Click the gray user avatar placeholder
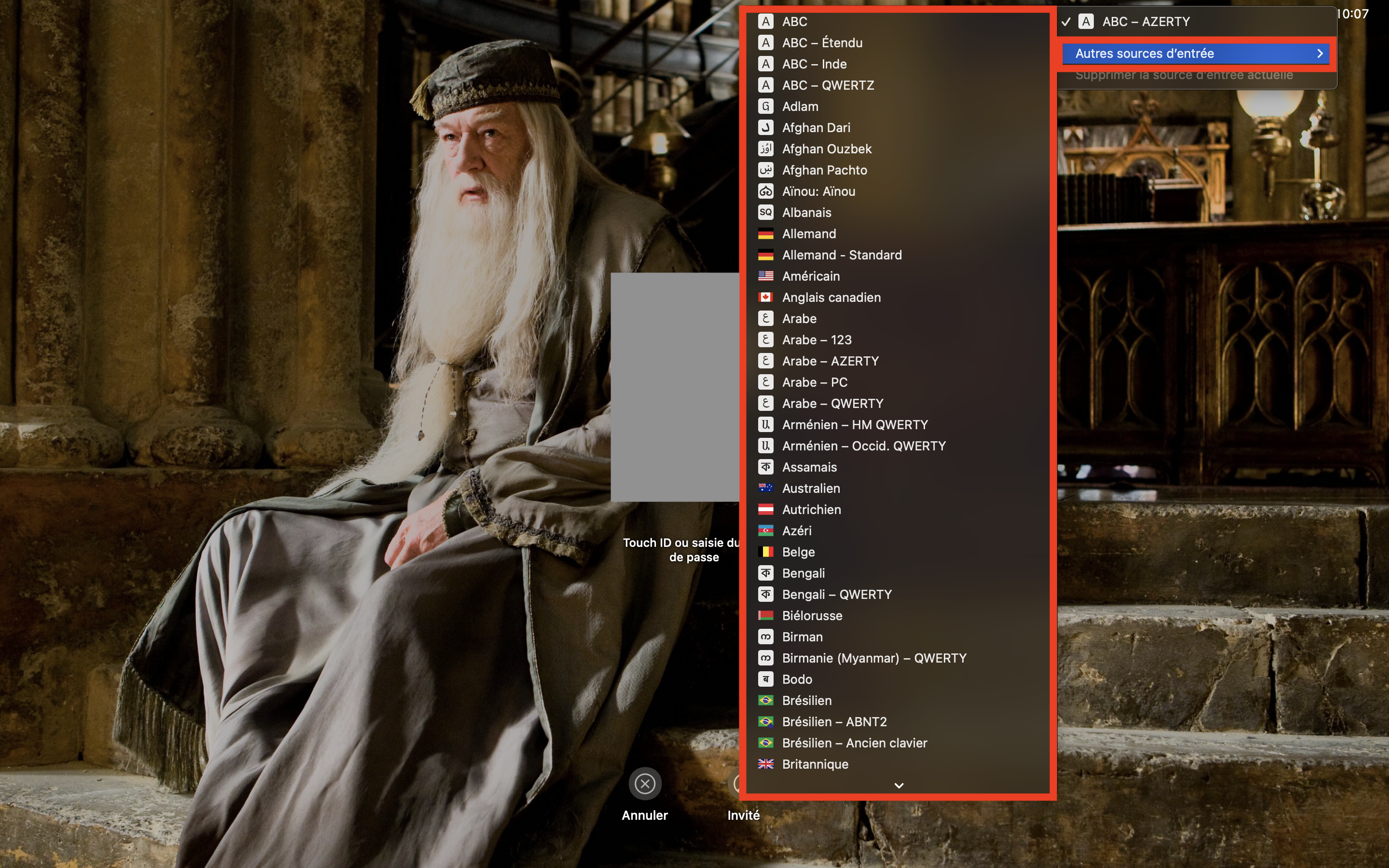 tap(675, 387)
